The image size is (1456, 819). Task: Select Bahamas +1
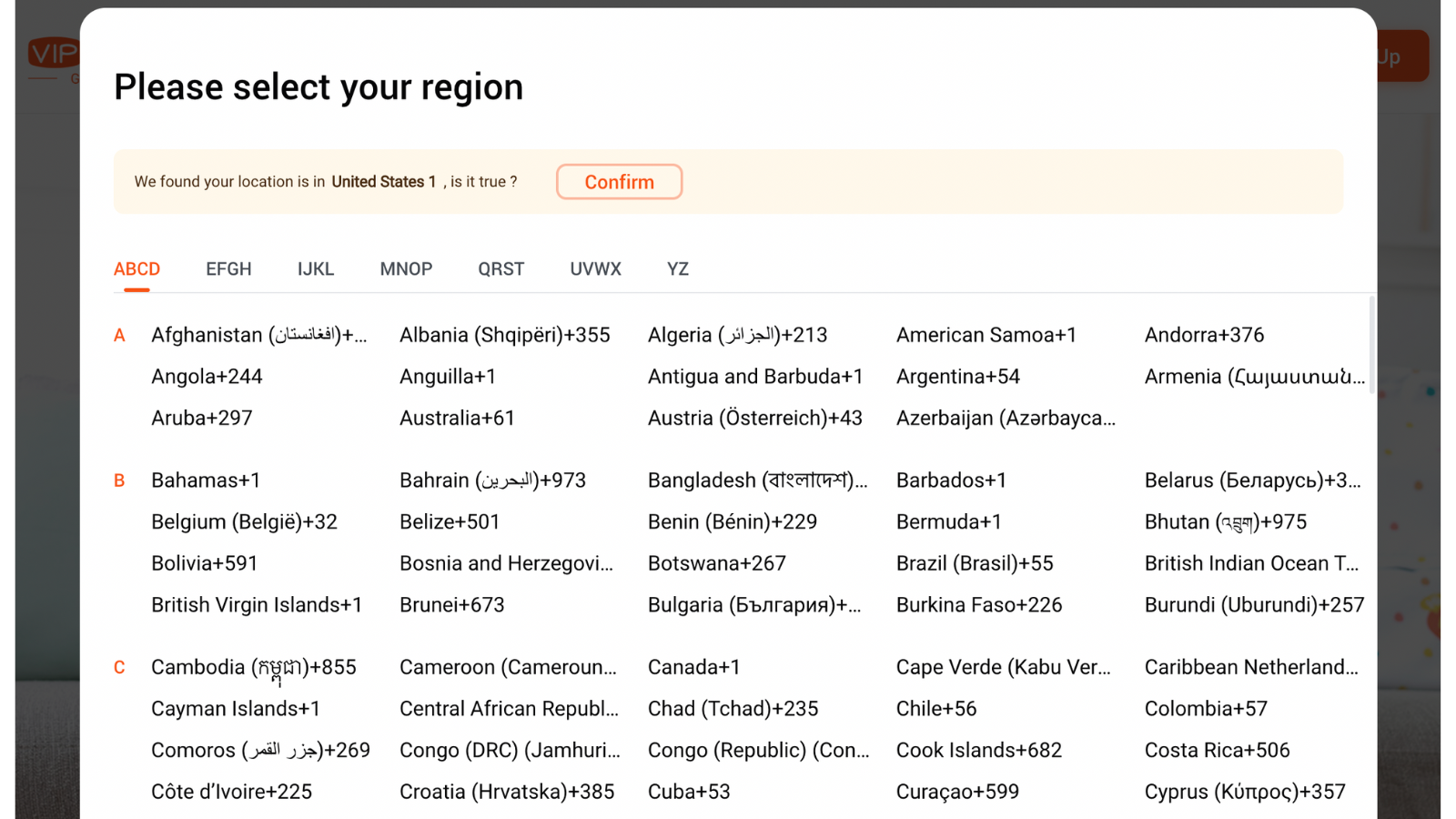[206, 480]
